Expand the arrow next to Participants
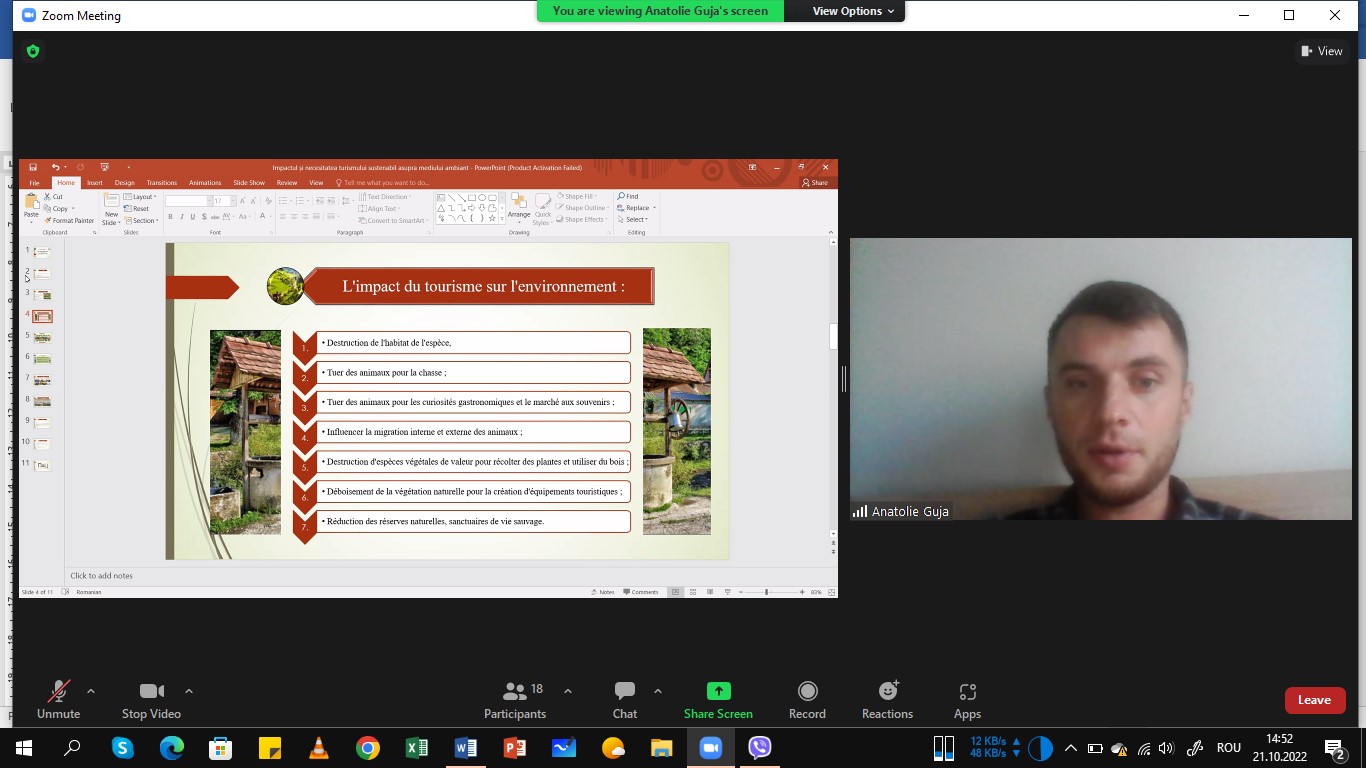Screen dimensions: 1366x768 pos(568,691)
